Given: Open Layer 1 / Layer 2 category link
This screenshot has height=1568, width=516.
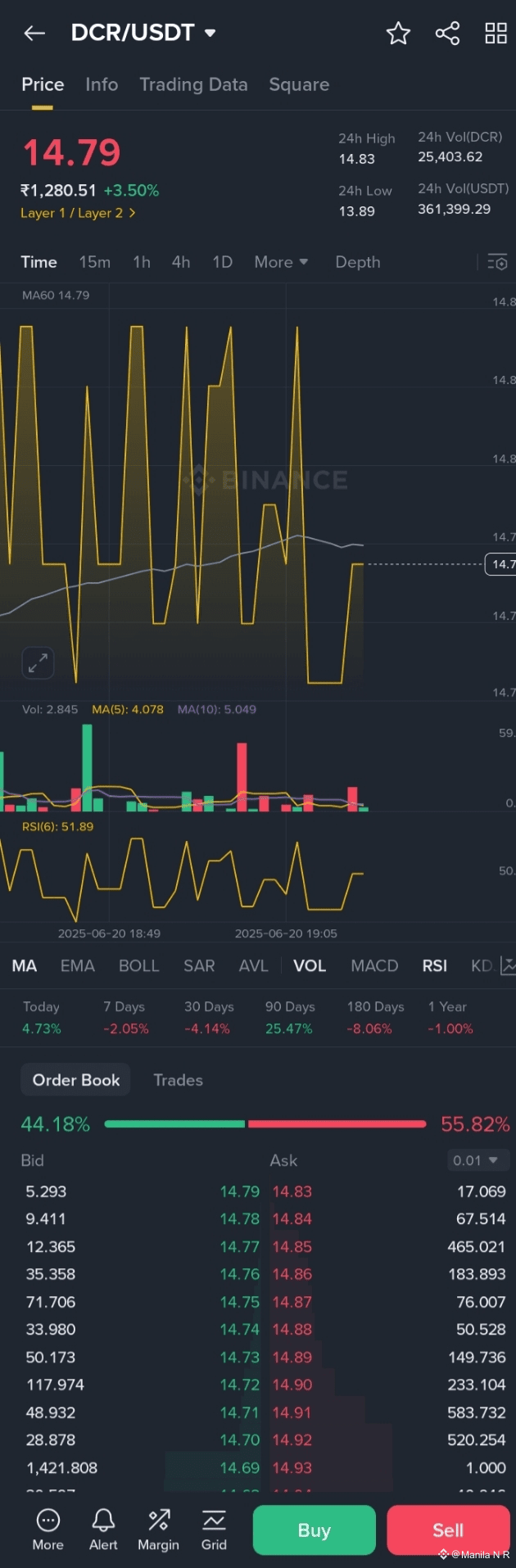Looking at the screenshot, I should coord(78,213).
